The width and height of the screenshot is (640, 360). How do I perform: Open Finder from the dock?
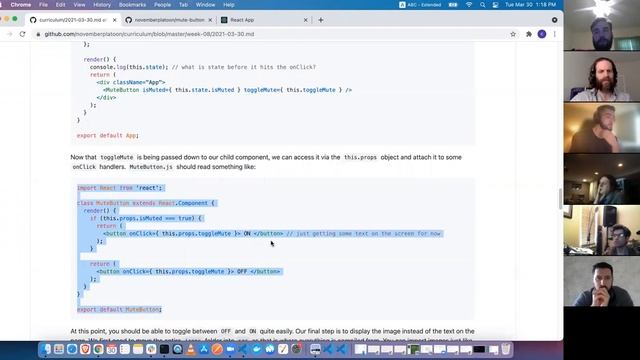(x=46, y=349)
